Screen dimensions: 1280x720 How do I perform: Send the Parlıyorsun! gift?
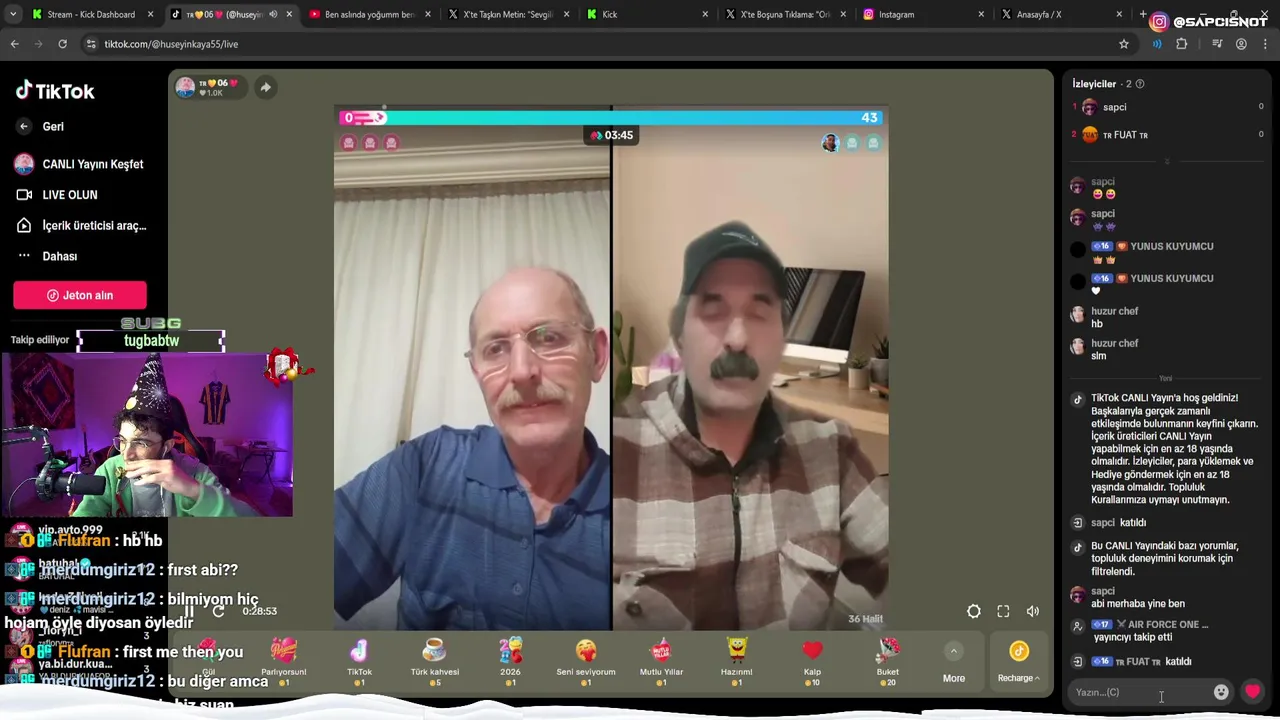tap(284, 661)
